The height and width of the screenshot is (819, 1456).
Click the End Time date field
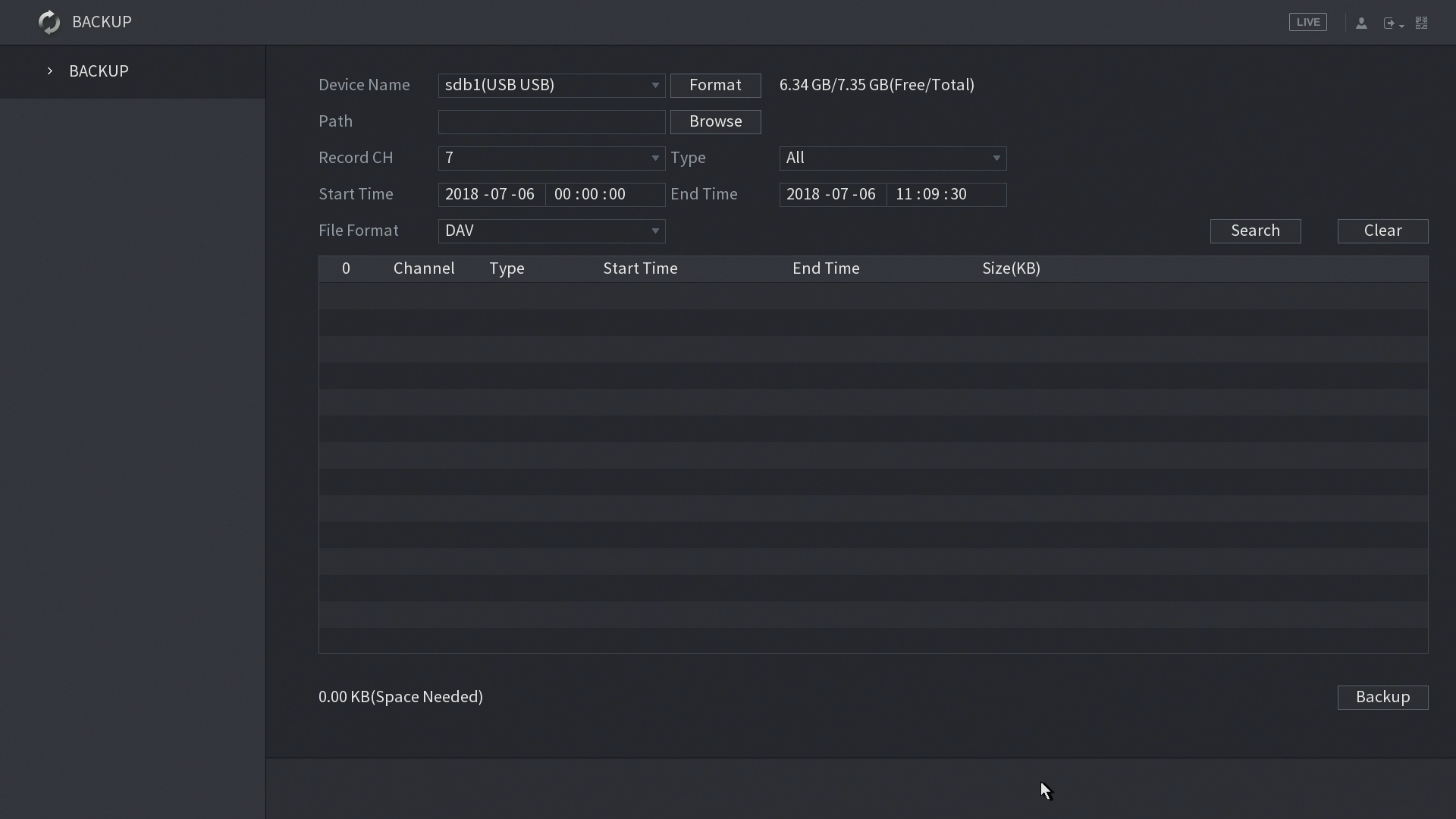pos(832,194)
